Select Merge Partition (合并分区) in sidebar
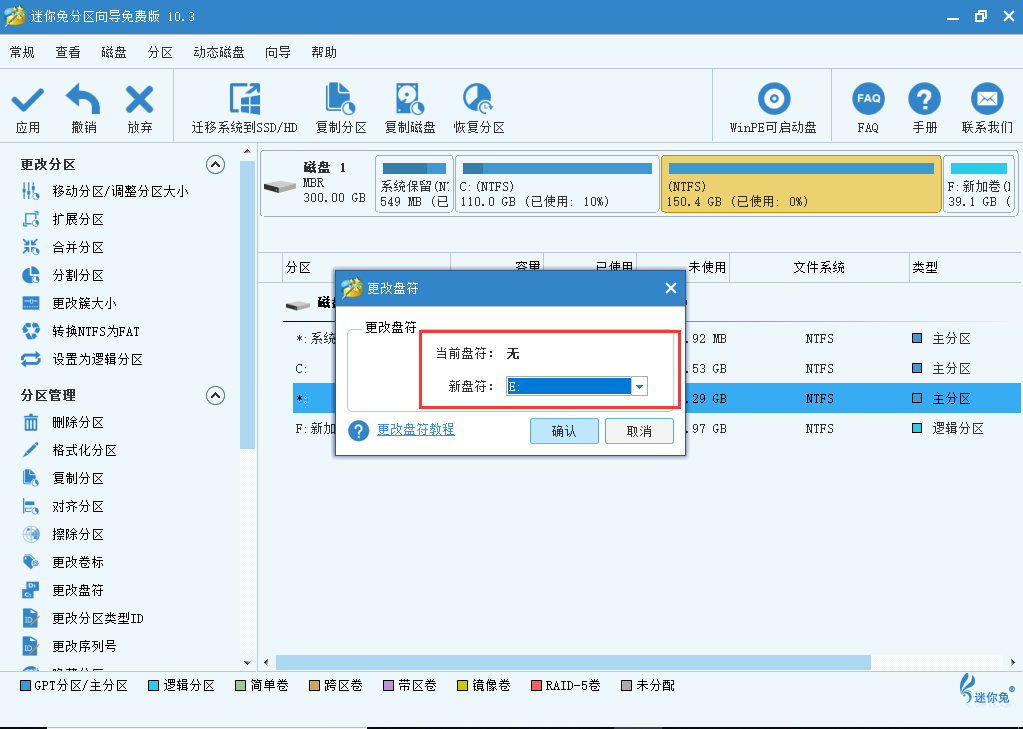 [63, 247]
